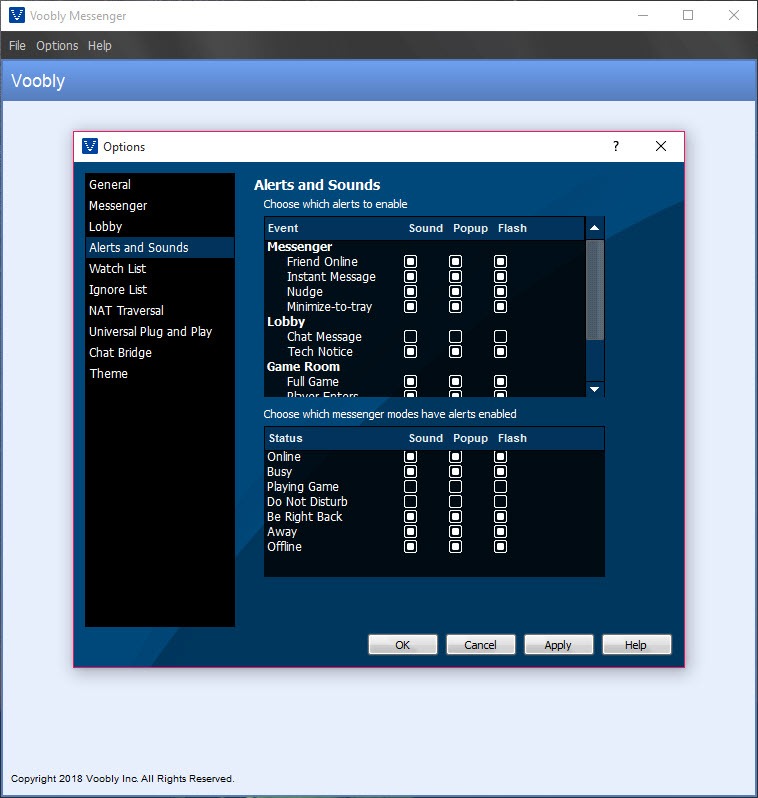The image size is (758, 798).
Task: Click the Voobly icon in Options dialog title
Action: click(90, 146)
